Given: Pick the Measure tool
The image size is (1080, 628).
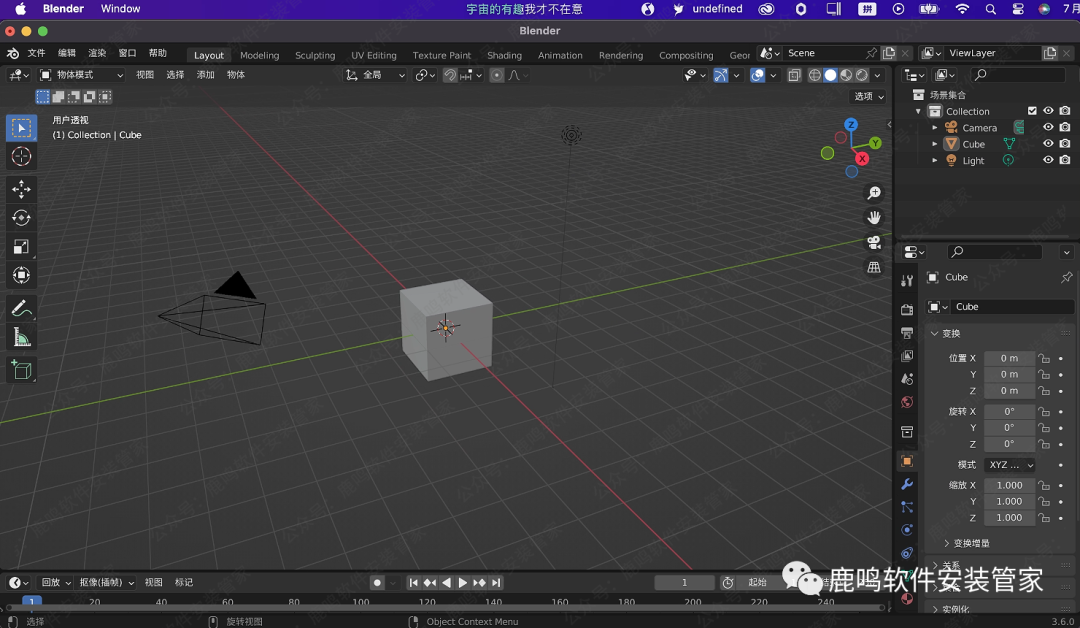Looking at the screenshot, I should click(21, 337).
